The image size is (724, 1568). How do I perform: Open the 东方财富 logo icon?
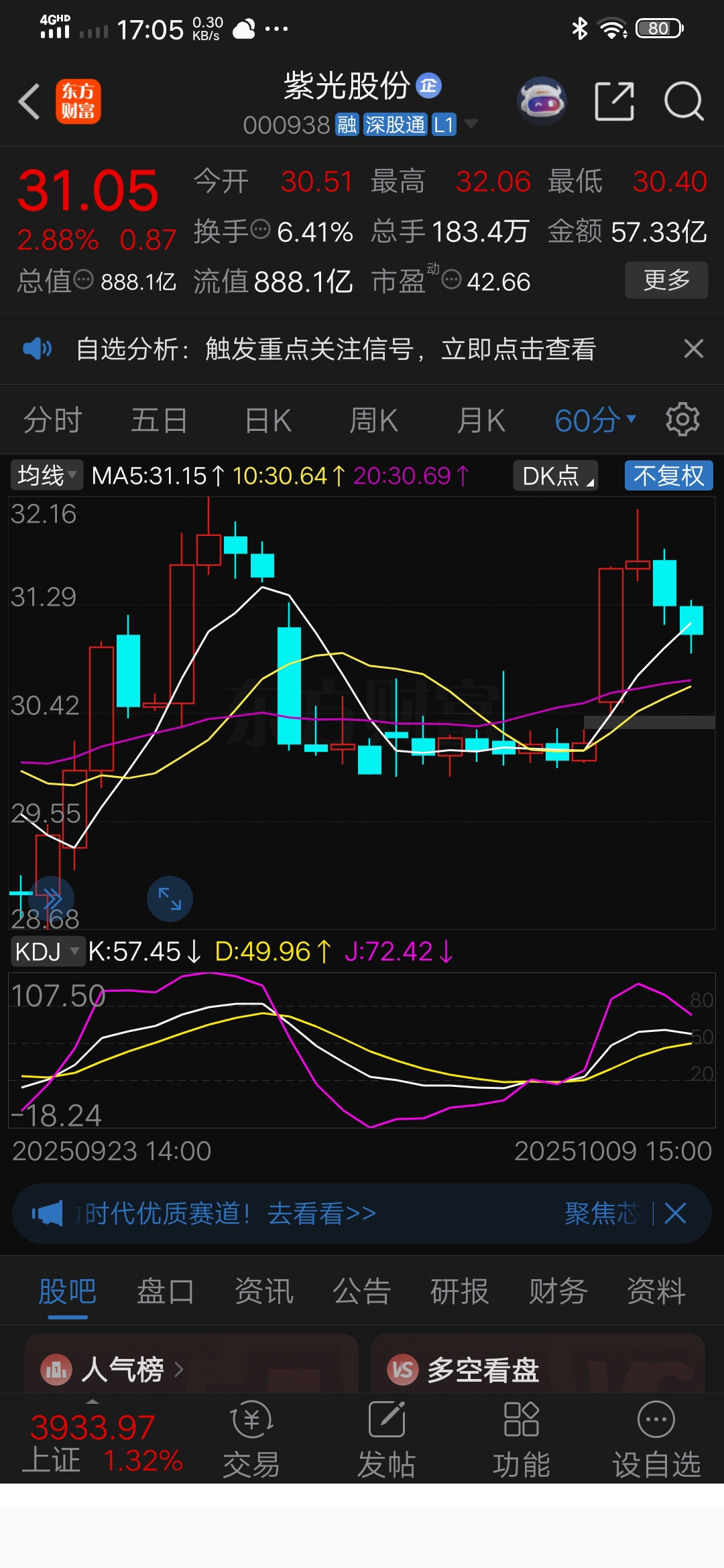[78, 102]
